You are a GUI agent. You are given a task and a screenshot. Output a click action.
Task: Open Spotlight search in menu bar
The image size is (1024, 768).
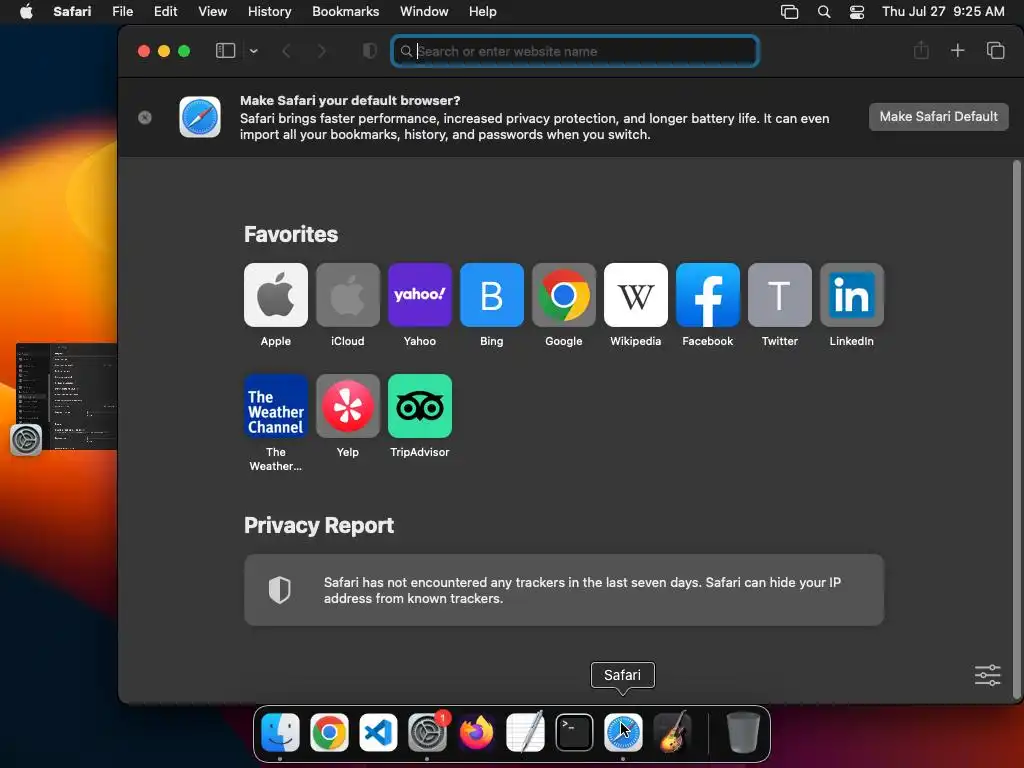click(824, 11)
